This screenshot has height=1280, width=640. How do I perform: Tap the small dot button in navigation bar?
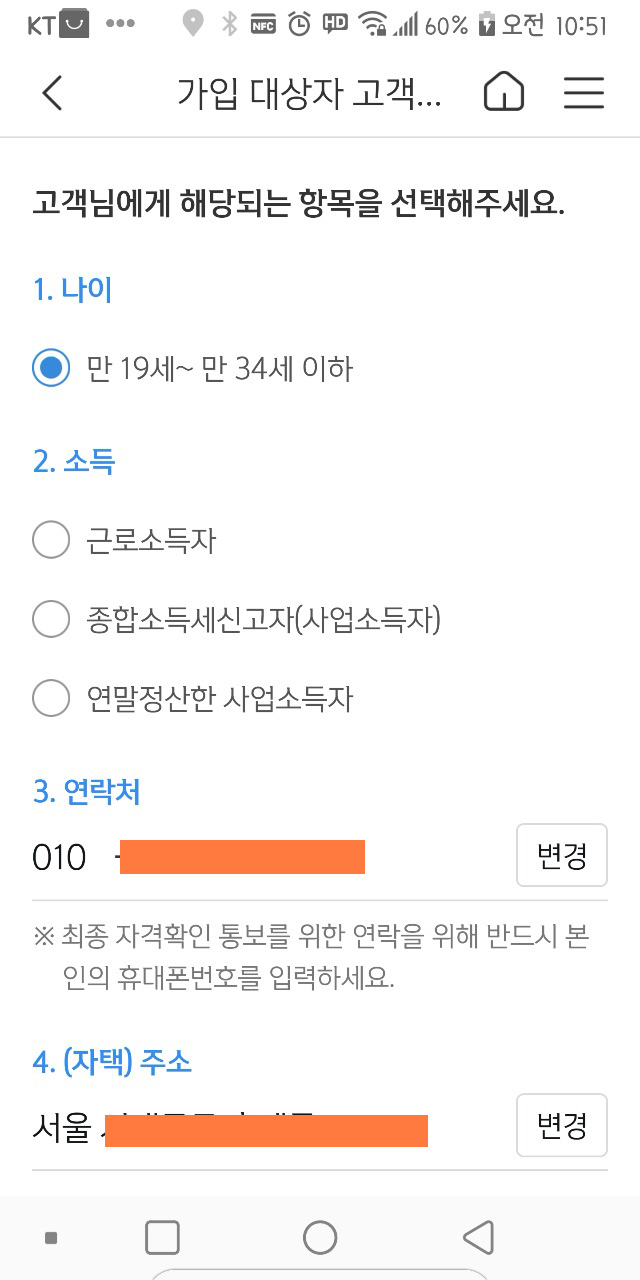[51, 1238]
